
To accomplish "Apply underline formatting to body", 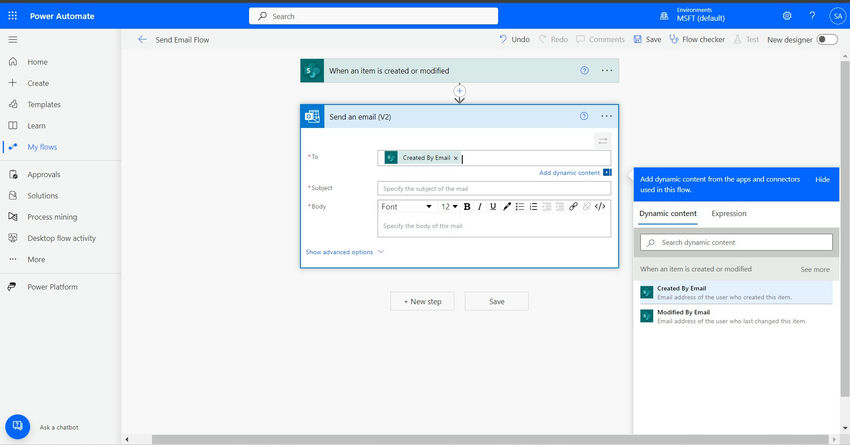I will pyautogui.click(x=493, y=207).
